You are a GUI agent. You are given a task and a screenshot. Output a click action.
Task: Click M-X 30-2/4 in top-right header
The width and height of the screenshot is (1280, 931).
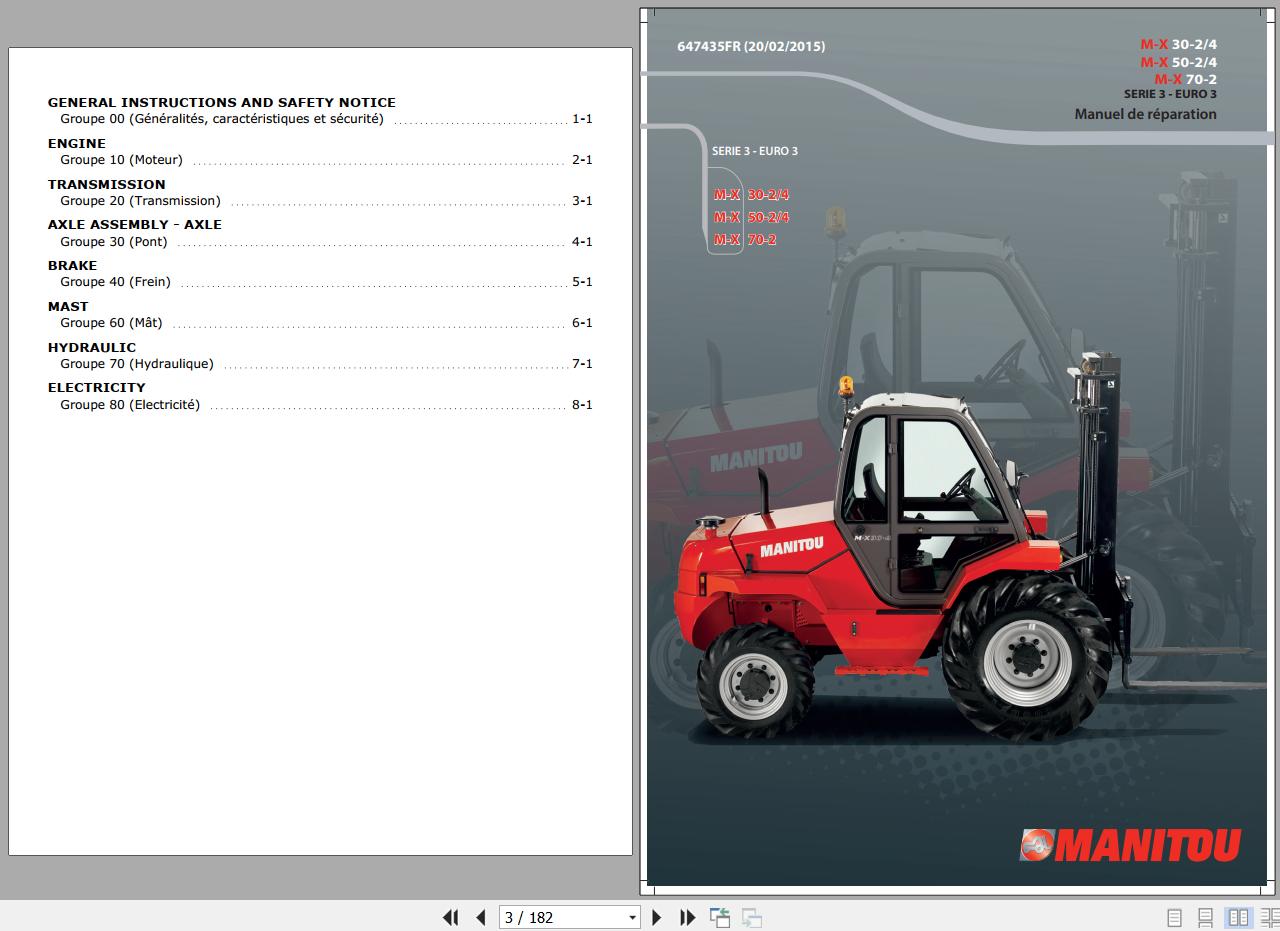pos(1179,44)
